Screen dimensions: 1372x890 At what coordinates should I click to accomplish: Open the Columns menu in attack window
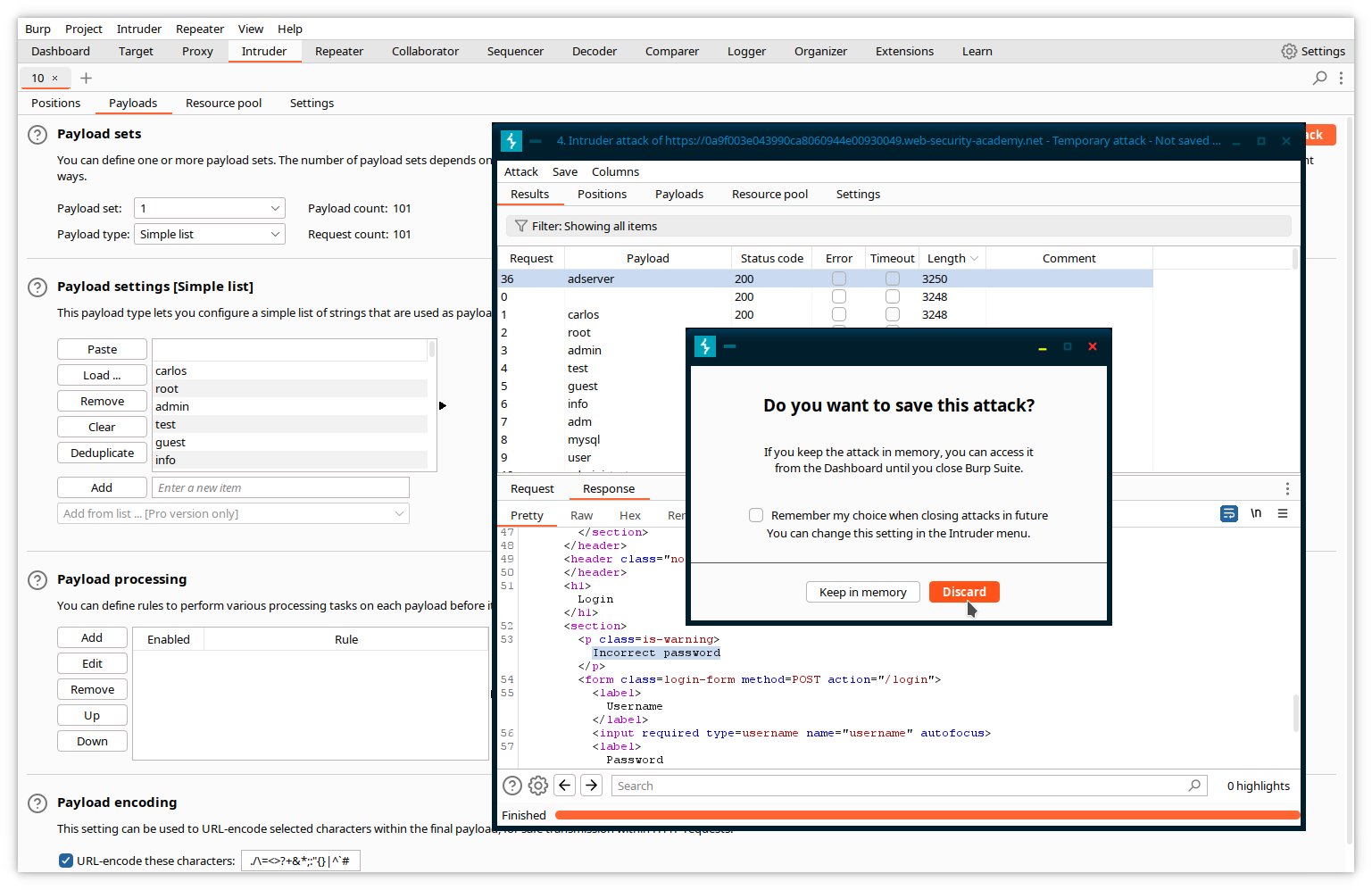coord(615,172)
